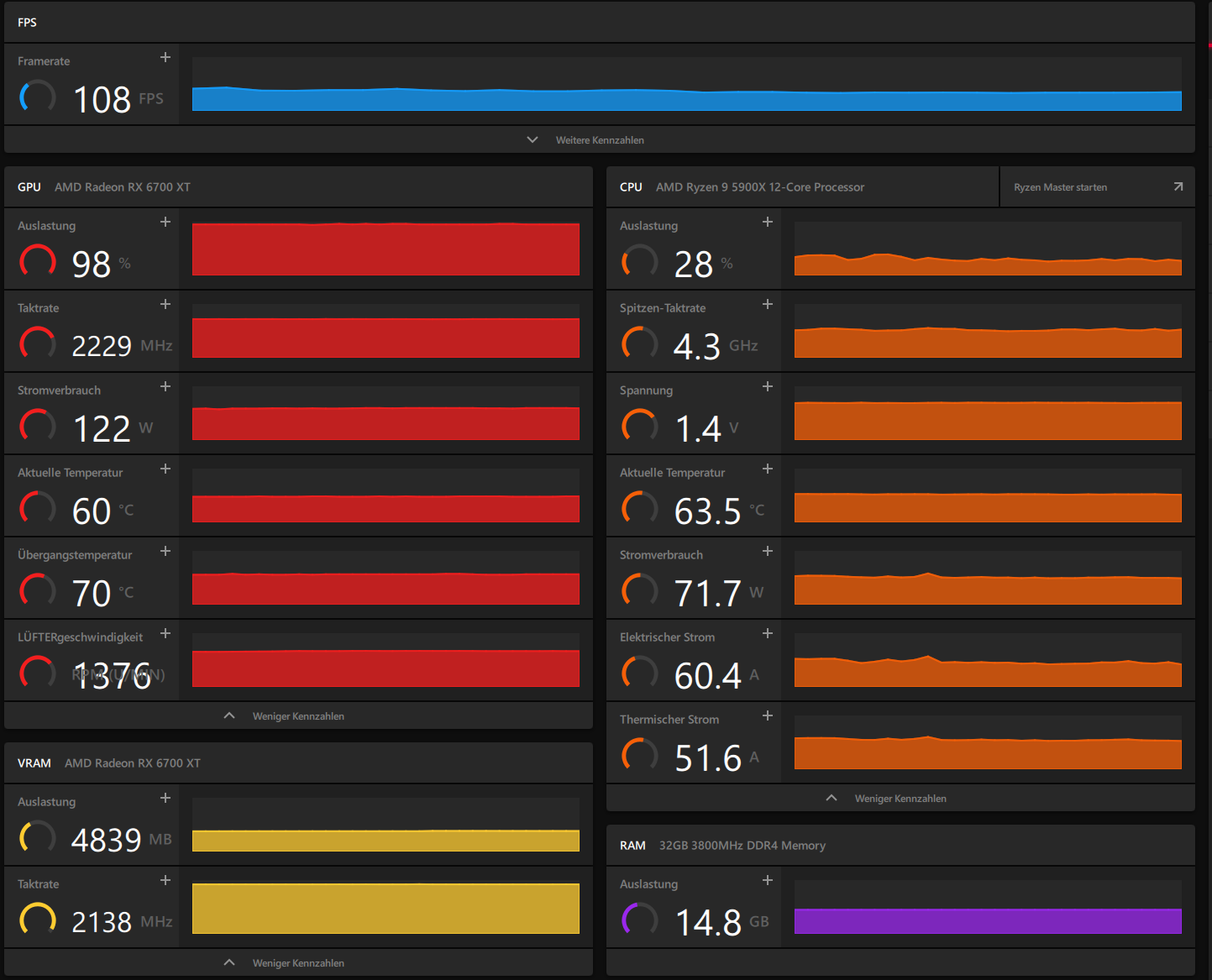Image resolution: width=1212 pixels, height=980 pixels.
Task: Click the FPS section header
Action: pos(600,22)
